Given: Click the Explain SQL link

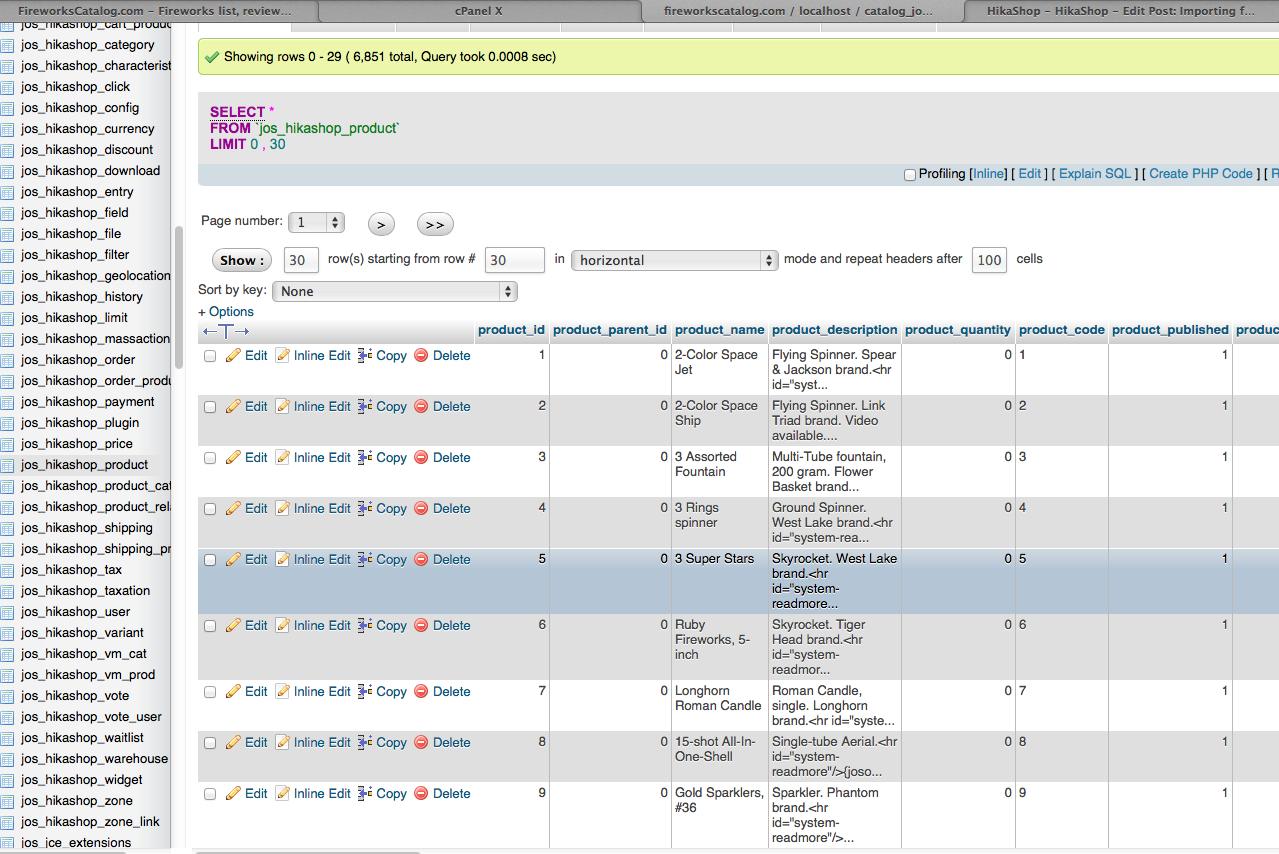Looking at the screenshot, I should point(1095,174).
